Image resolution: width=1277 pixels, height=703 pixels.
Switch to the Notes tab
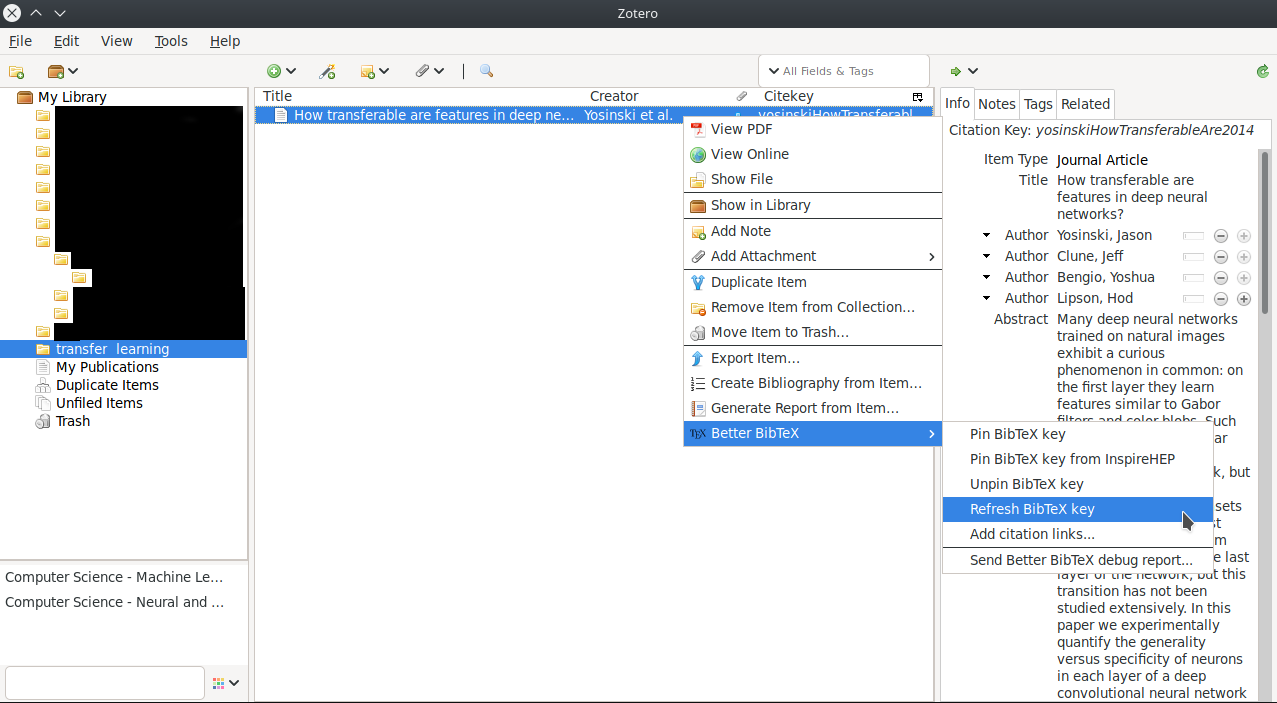996,104
